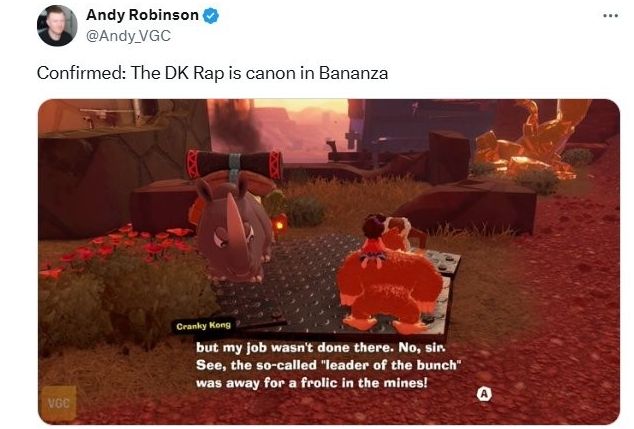Image resolution: width=634 pixels, height=429 pixels.
Task: Click the glowing lantern beside the rhino
Action: pyautogui.click(x=279, y=224)
